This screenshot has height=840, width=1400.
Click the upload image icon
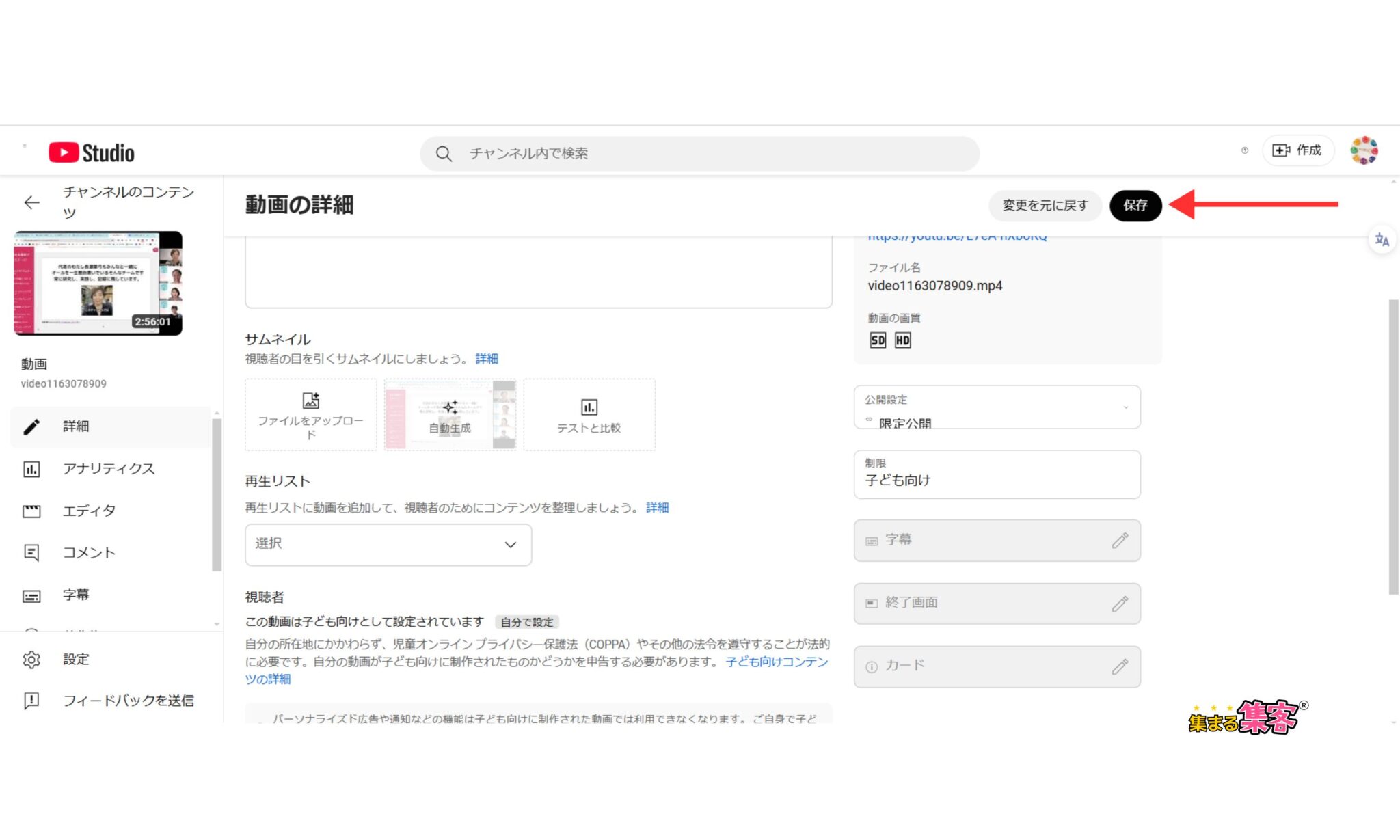pyautogui.click(x=311, y=400)
